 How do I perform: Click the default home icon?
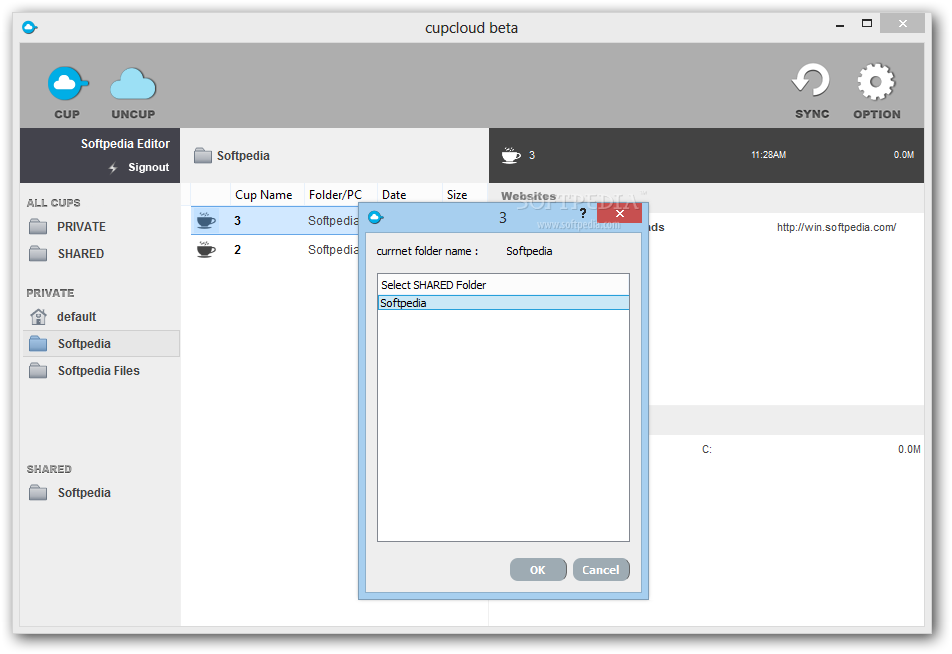(x=38, y=316)
